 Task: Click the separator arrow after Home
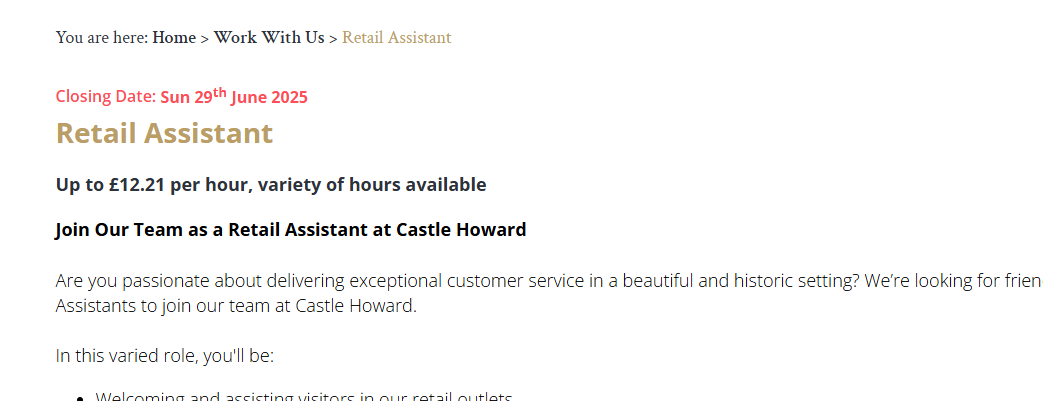pyautogui.click(x=205, y=39)
